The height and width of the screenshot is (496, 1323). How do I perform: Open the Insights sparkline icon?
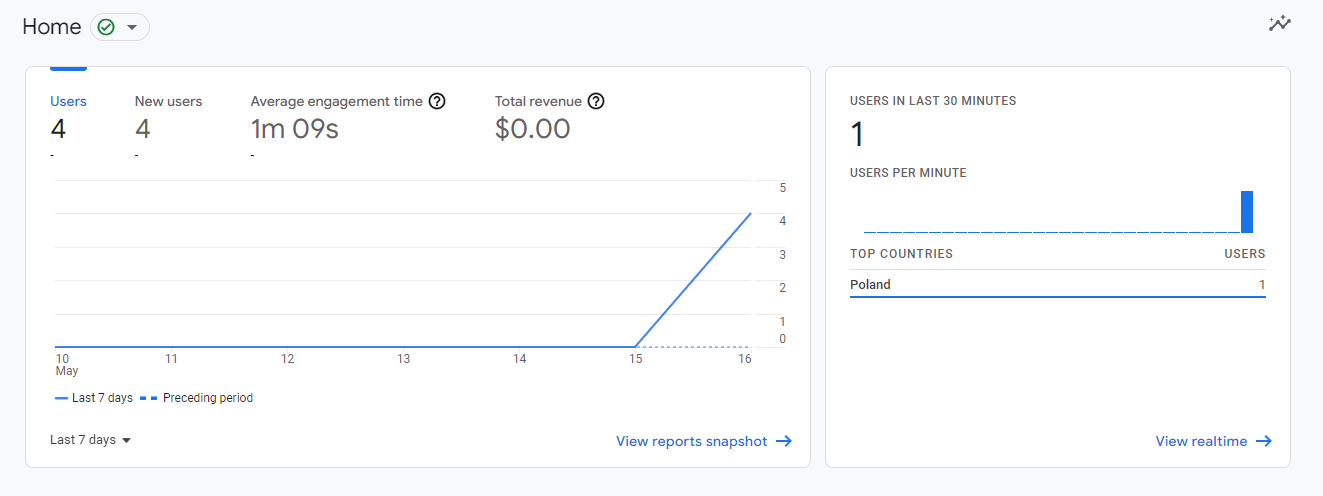(1280, 23)
